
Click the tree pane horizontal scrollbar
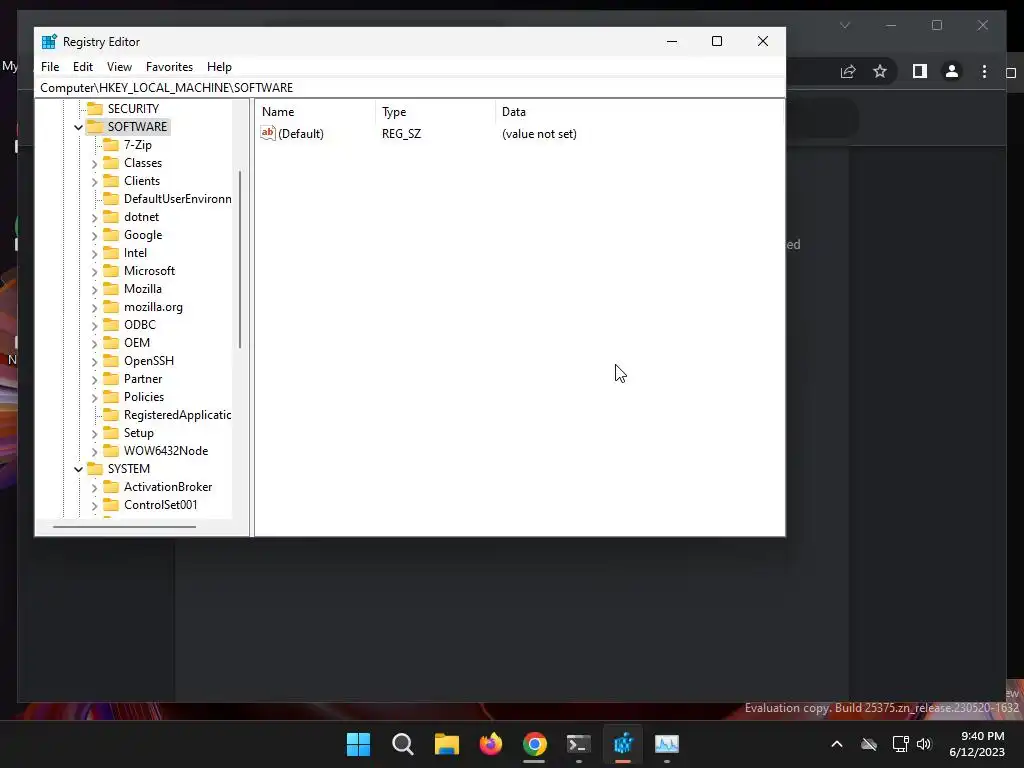(x=124, y=526)
